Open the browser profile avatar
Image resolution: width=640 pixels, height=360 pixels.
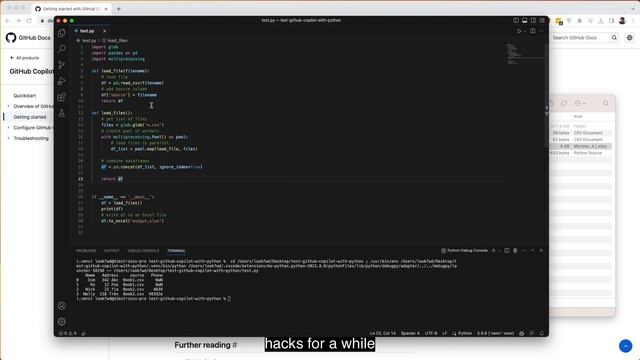click(622, 20)
